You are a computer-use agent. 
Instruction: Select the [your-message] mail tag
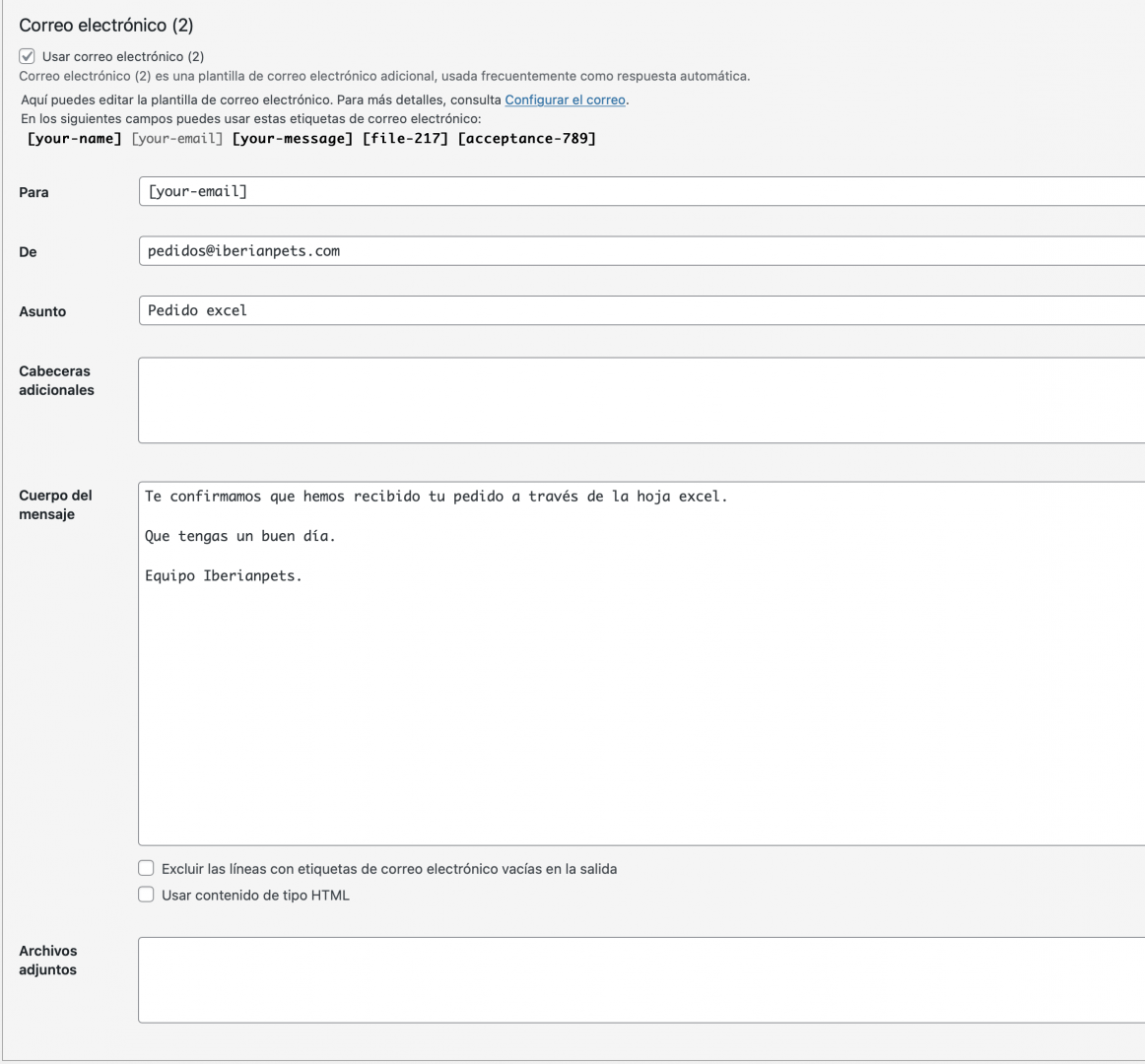click(292, 139)
